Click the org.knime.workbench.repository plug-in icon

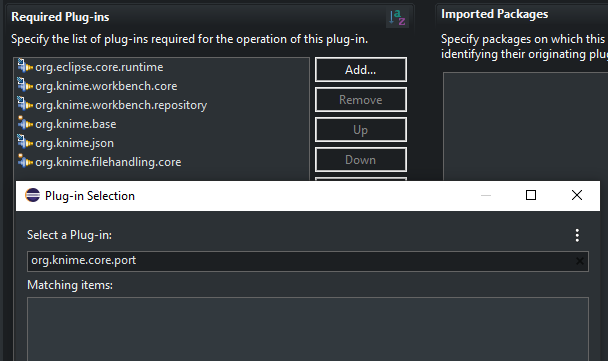(x=25, y=104)
